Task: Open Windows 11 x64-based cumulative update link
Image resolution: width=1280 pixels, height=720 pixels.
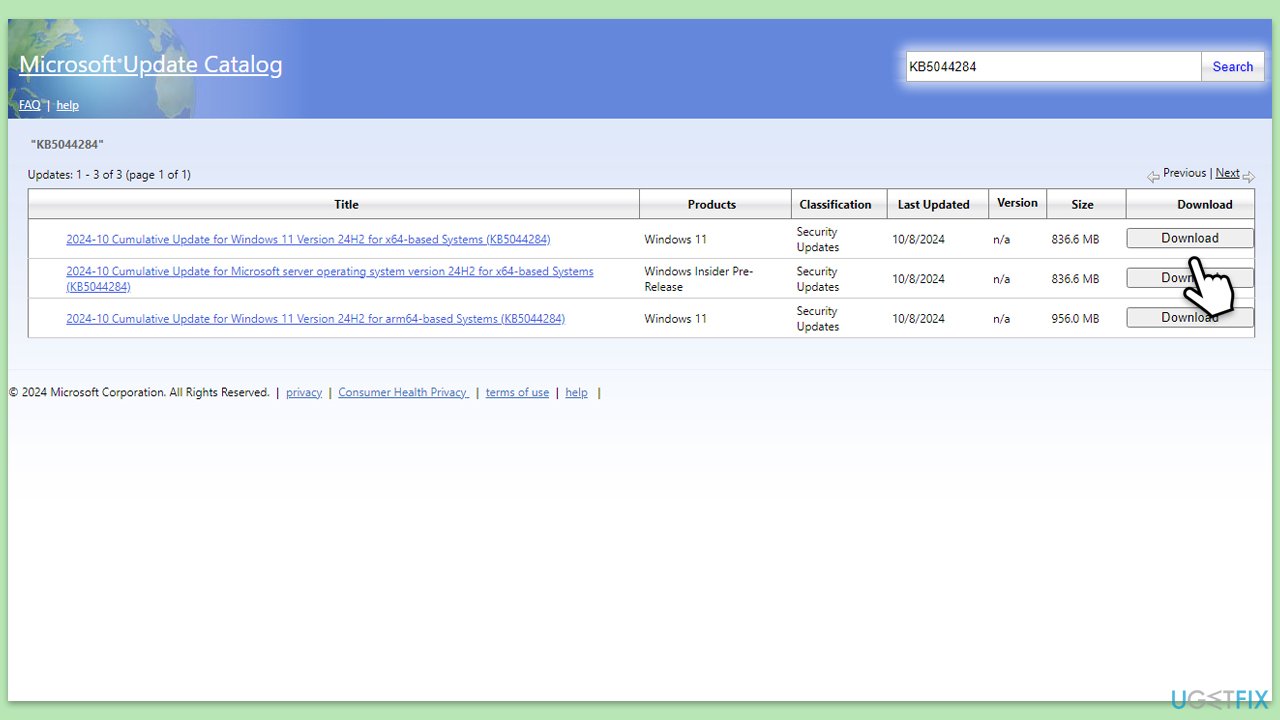Action: pos(308,239)
